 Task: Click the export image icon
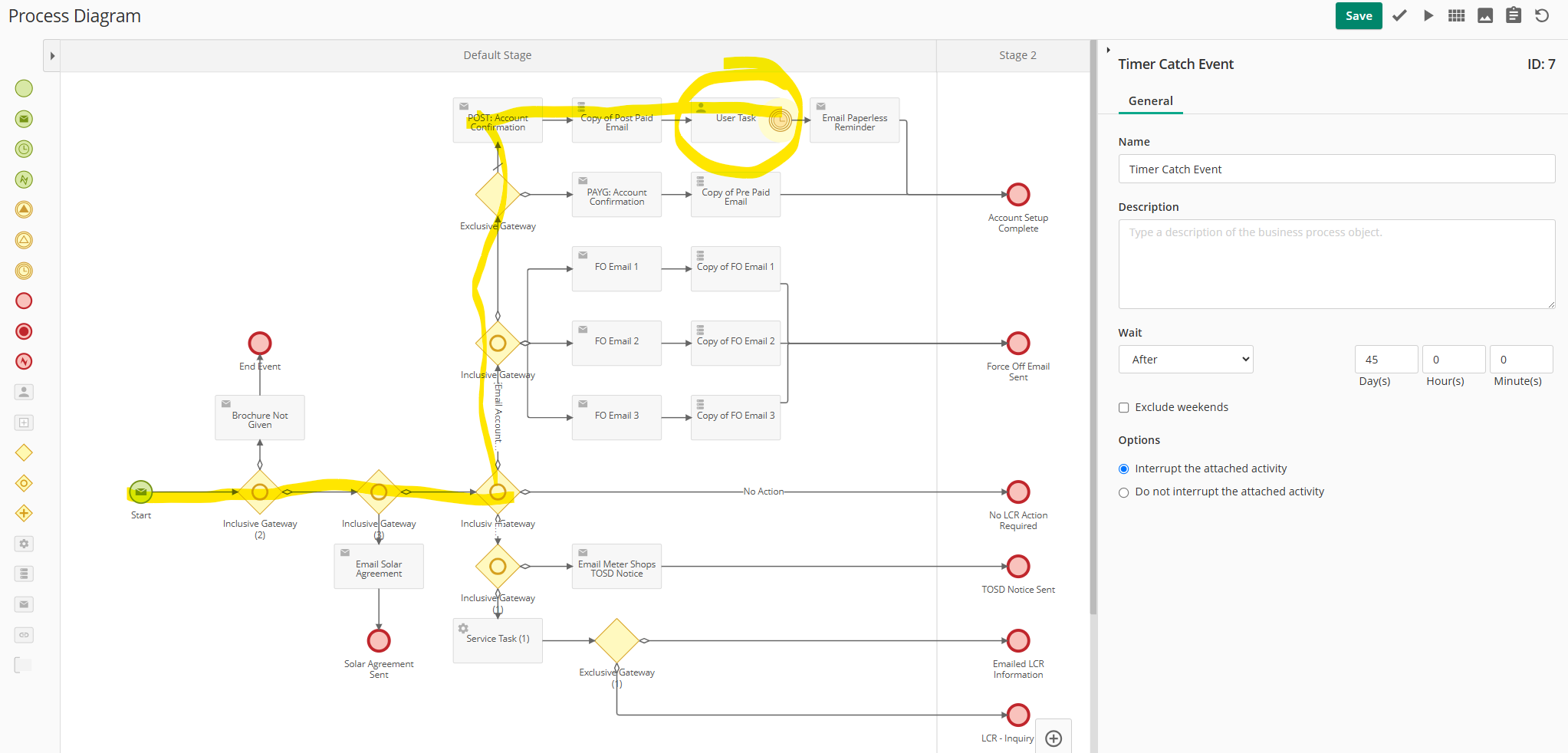(x=1485, y=15)
